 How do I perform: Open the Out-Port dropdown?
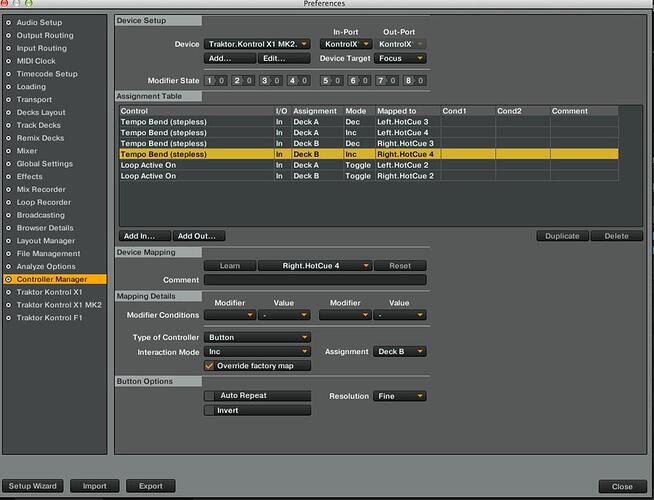[x=400, y=44]
